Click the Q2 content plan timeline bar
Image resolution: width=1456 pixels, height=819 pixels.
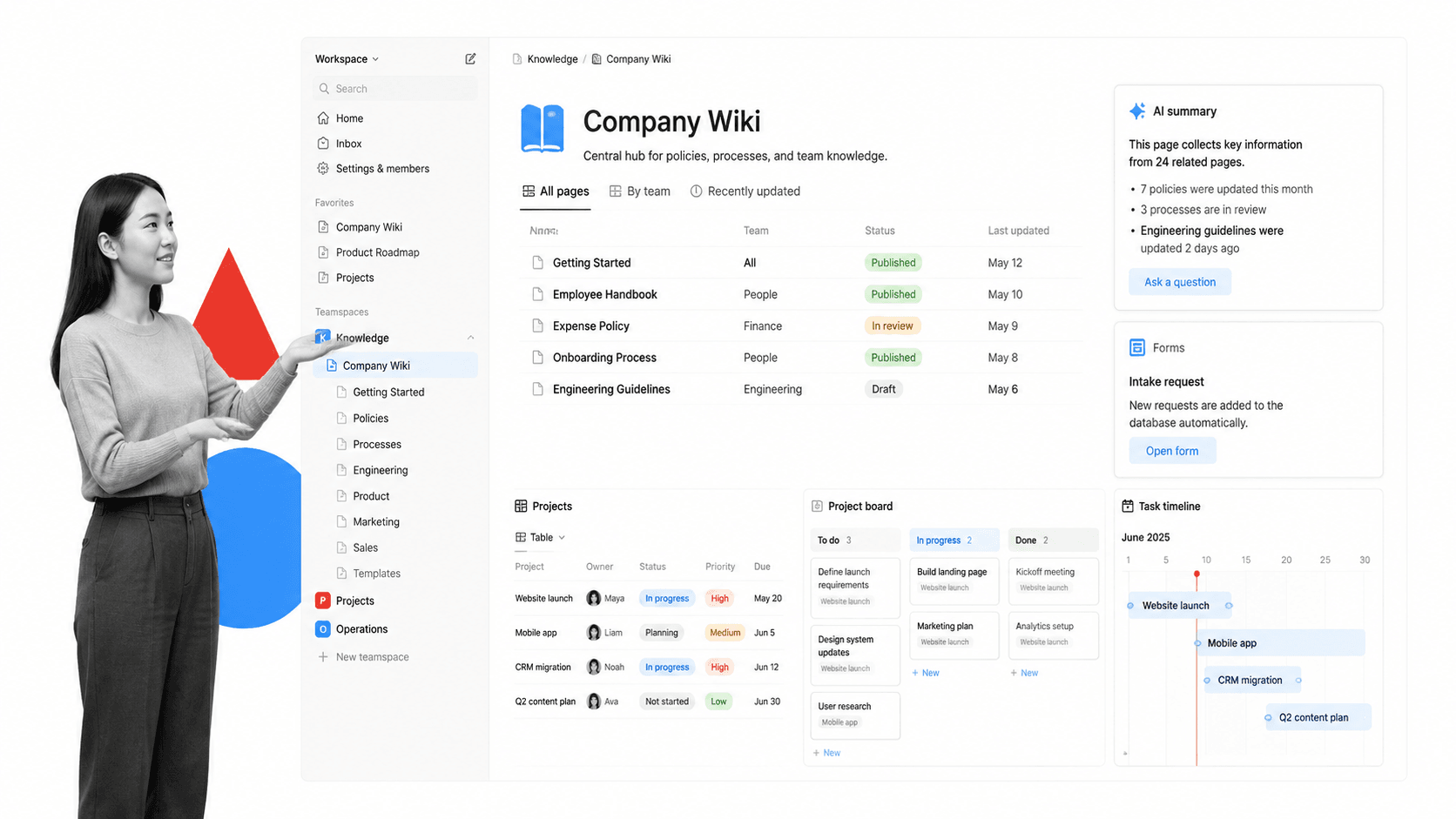(1318, 718)
